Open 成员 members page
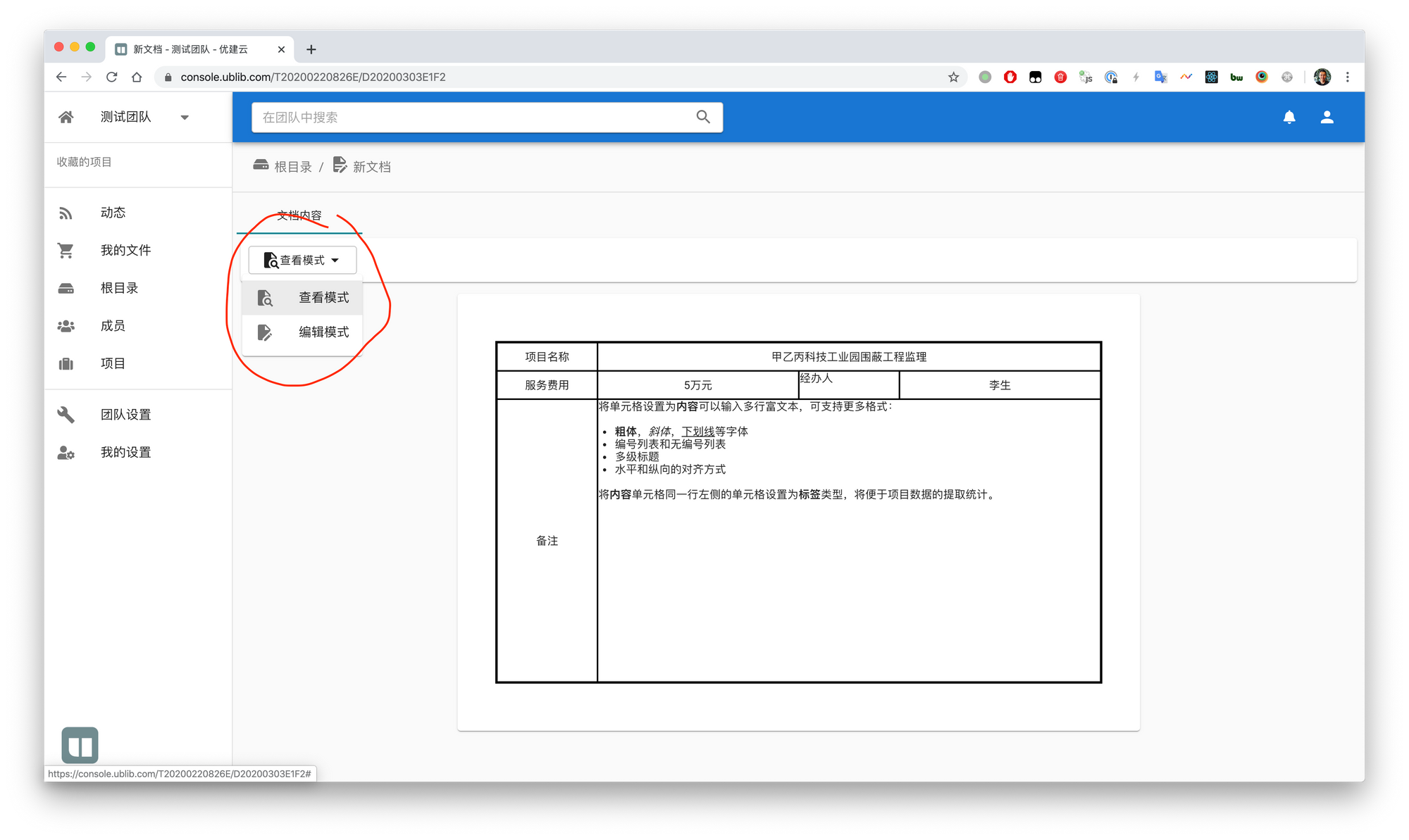This screenshot has width=1409, height=840. coord(113,325)
